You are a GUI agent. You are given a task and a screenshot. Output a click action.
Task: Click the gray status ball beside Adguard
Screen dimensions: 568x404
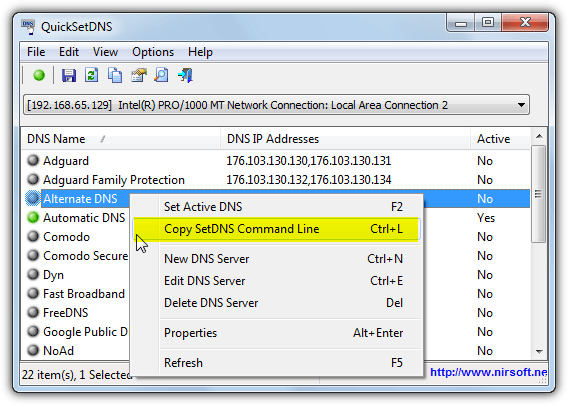click(x=33, y=160)
